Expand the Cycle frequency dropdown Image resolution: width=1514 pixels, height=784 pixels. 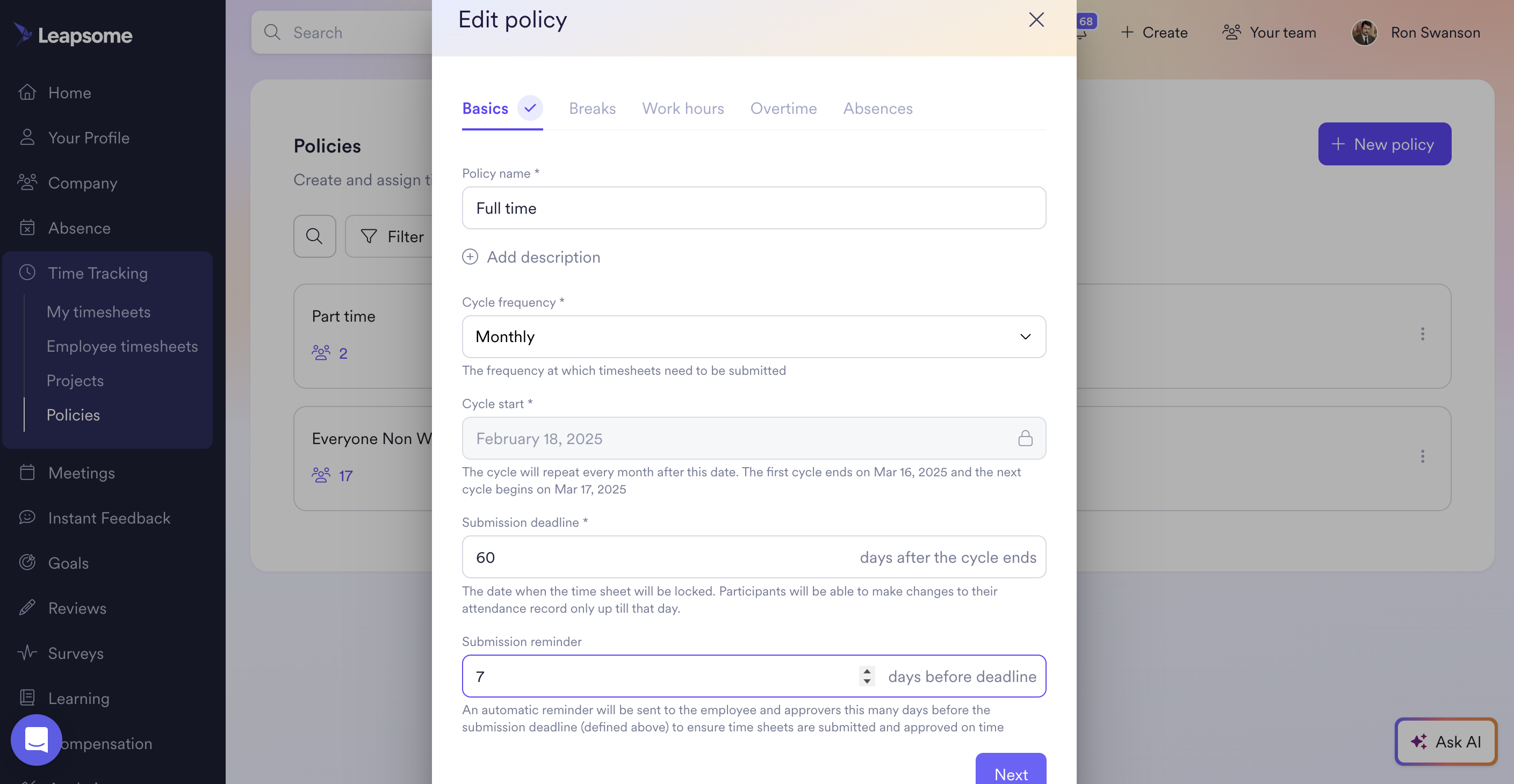point(753,337)
